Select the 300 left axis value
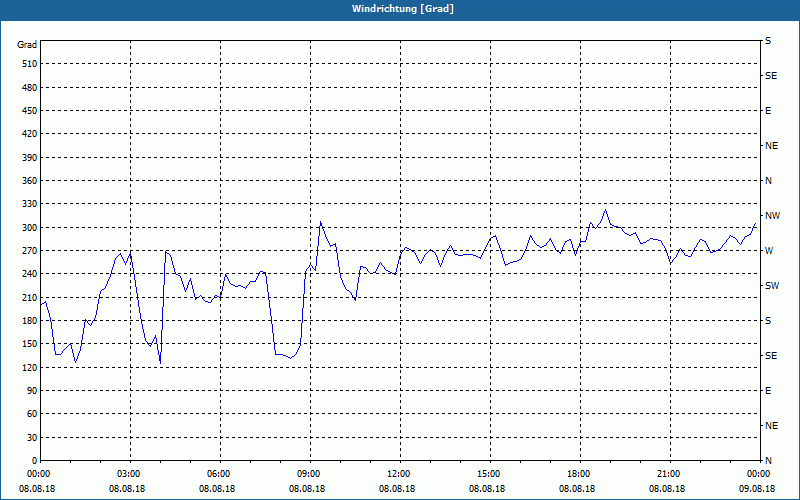 pos(30,227)
